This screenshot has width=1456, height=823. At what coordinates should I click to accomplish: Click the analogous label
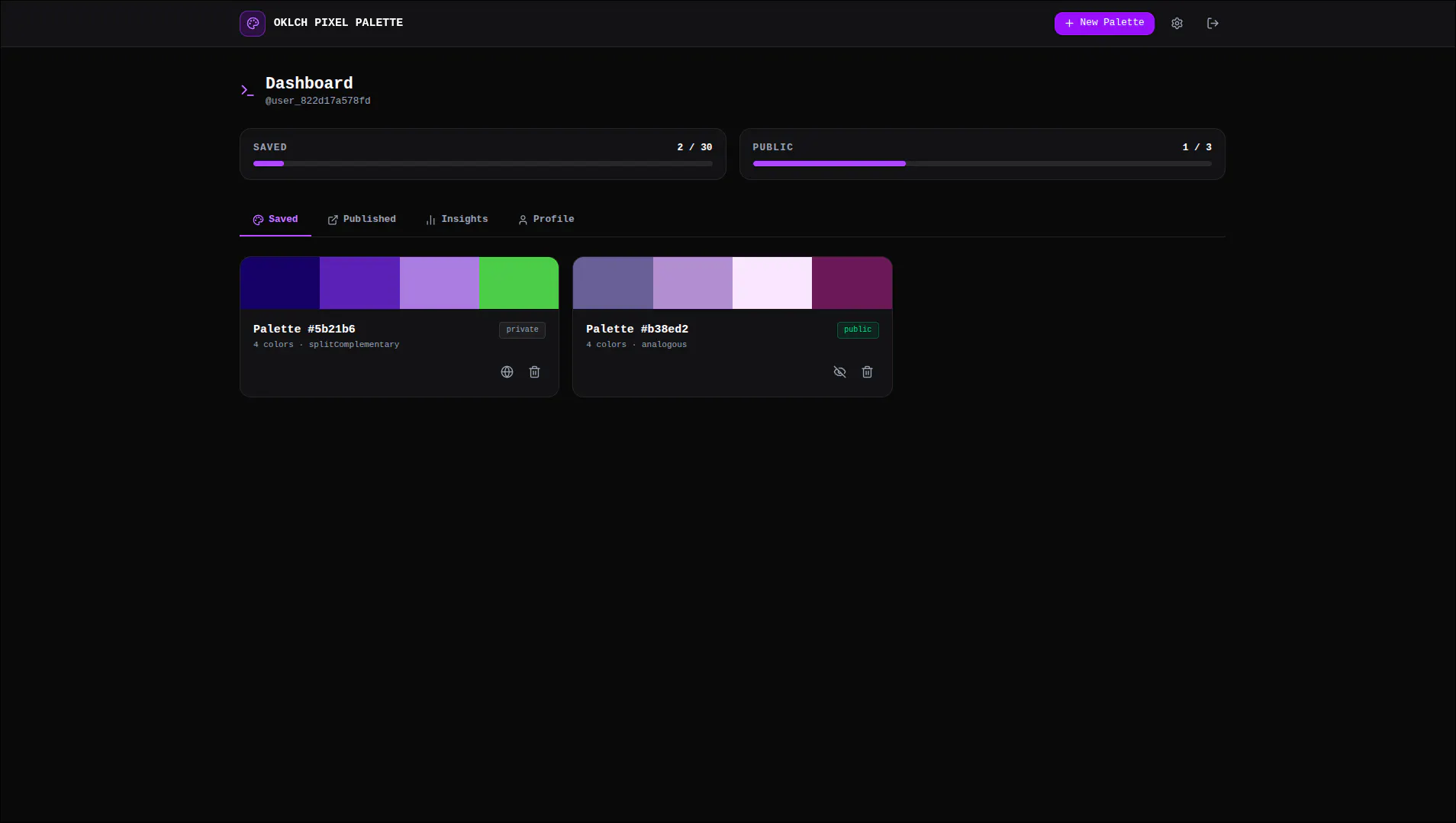click(664, 345)
